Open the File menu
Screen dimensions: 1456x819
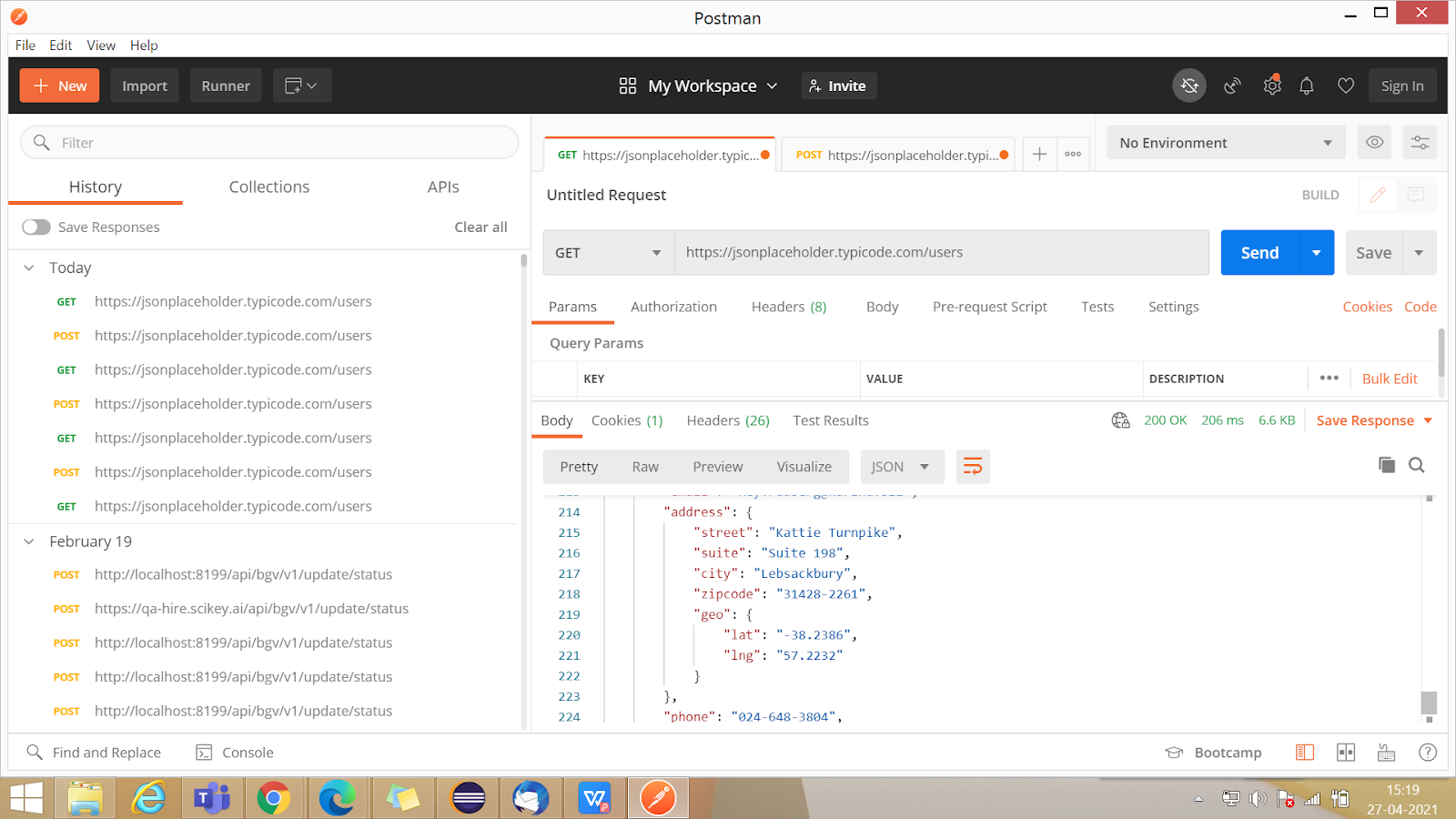[x=25, y=45]
